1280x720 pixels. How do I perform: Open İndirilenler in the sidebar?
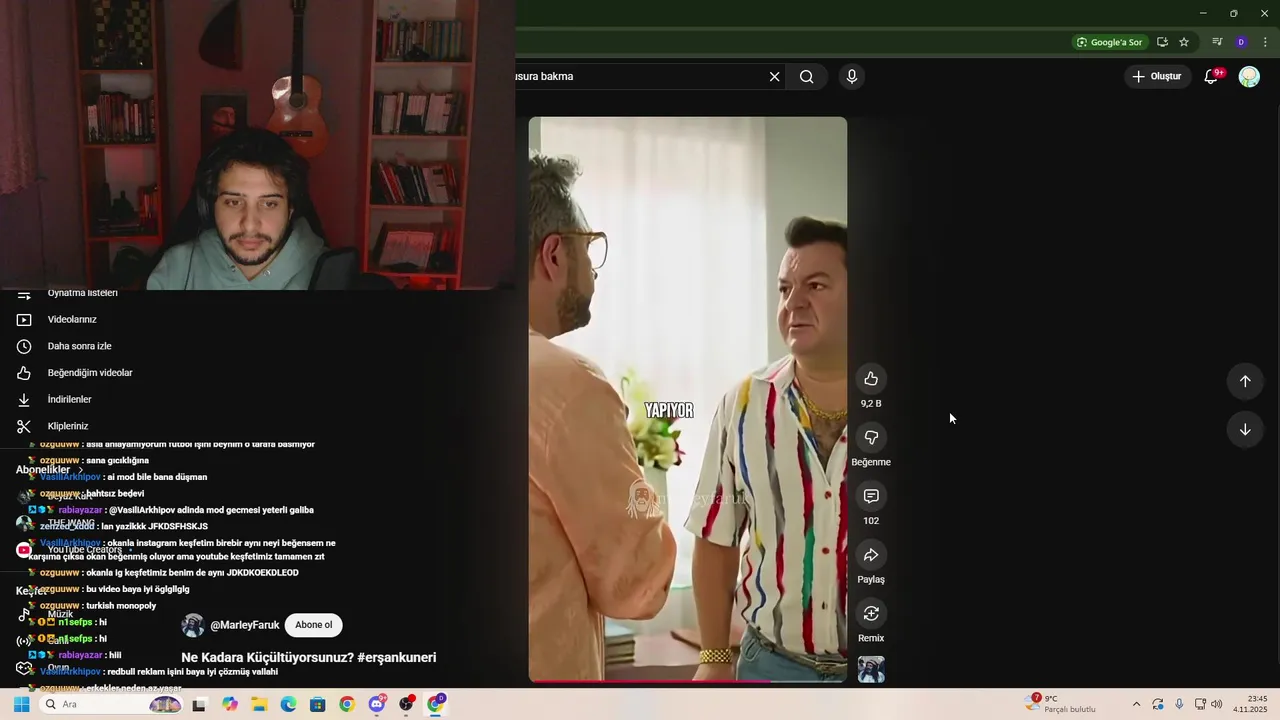pos(69,400)
